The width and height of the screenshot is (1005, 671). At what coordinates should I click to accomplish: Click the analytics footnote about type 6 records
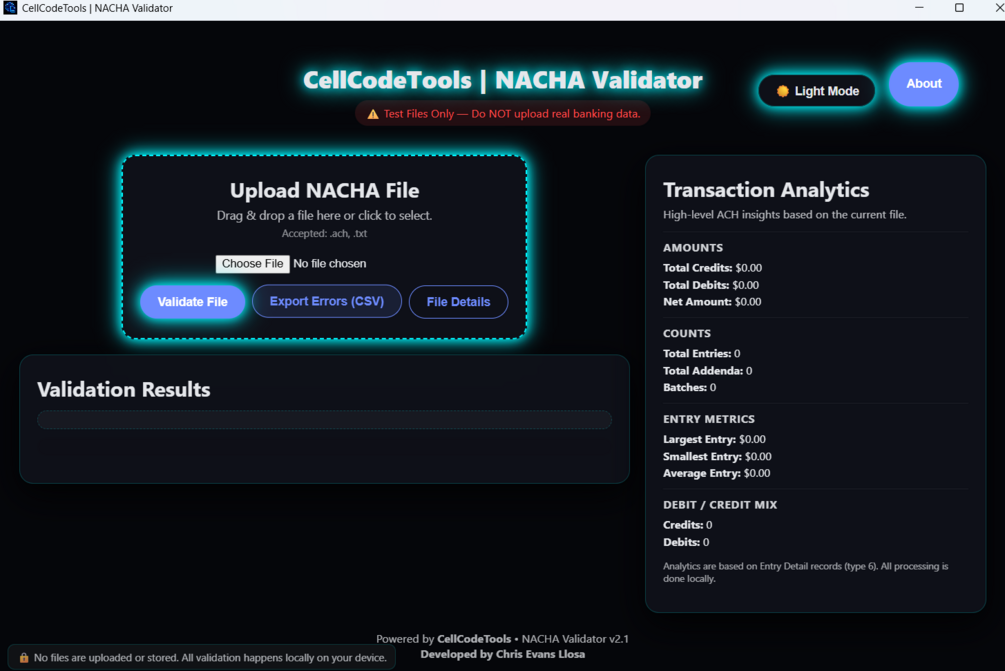(x=806, y=572)
